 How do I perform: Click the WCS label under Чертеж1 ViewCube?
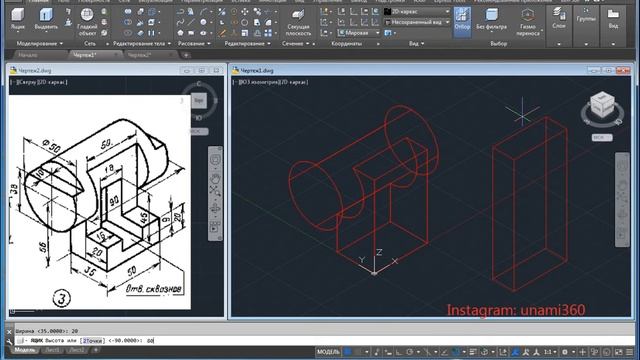click(602, 138)
